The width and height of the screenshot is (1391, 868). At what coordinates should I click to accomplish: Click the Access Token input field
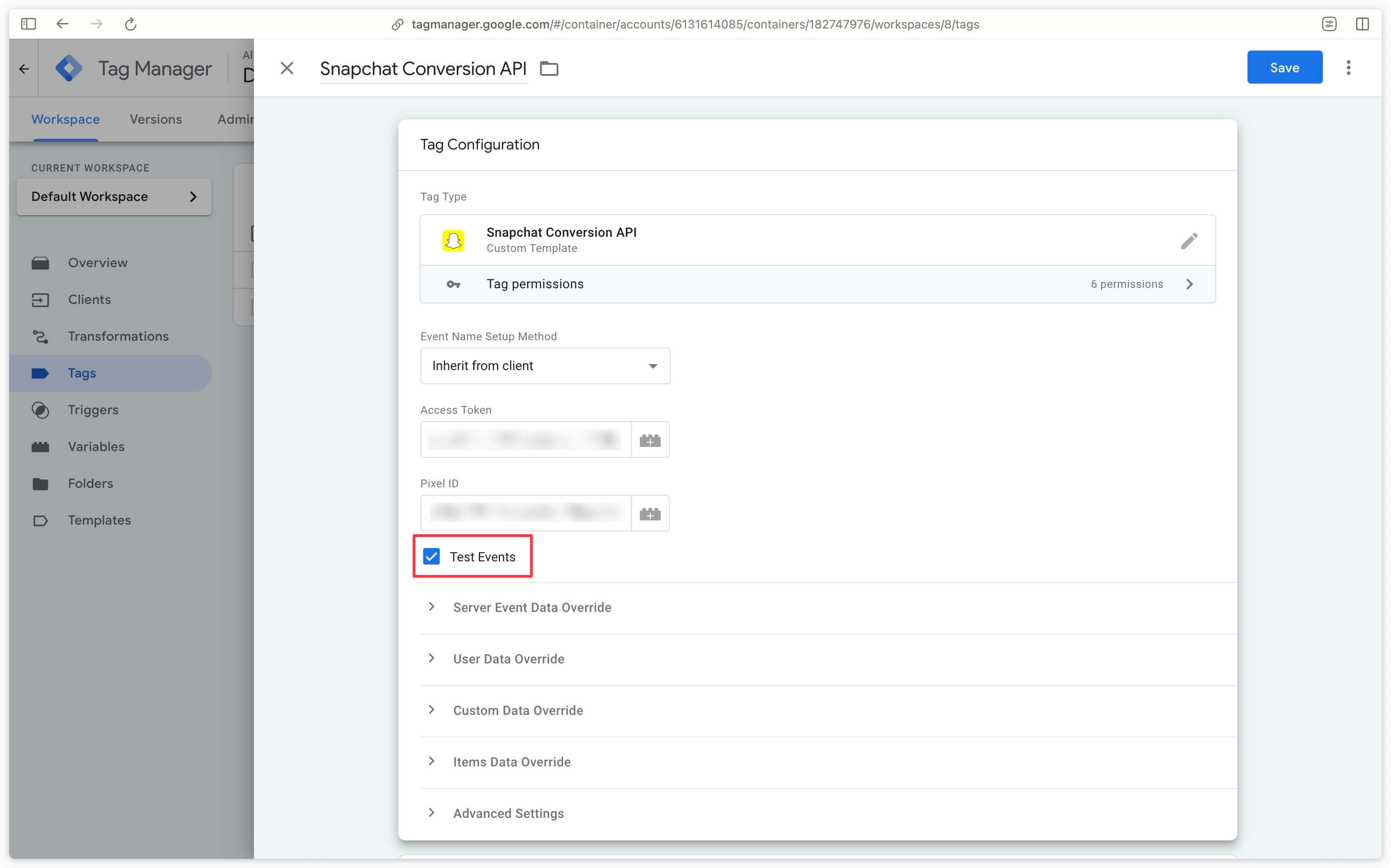pos(525,439)
